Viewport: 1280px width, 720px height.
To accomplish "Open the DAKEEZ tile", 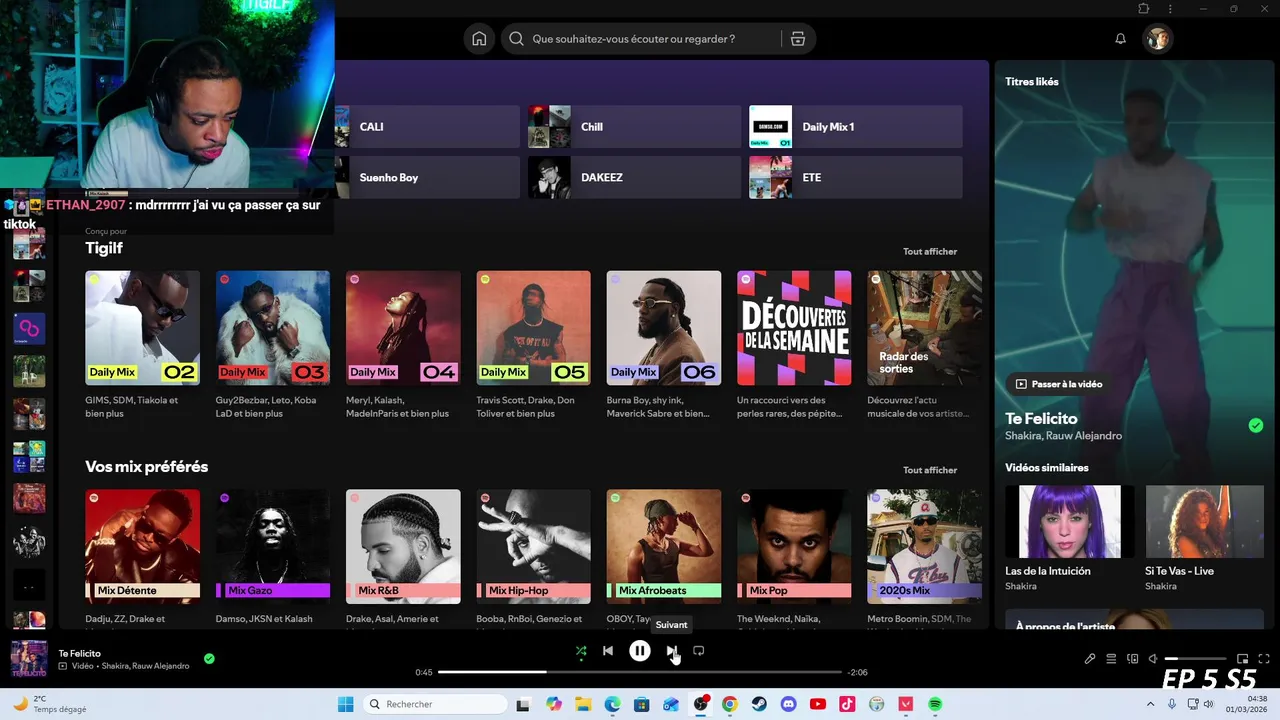I will 635,177.
